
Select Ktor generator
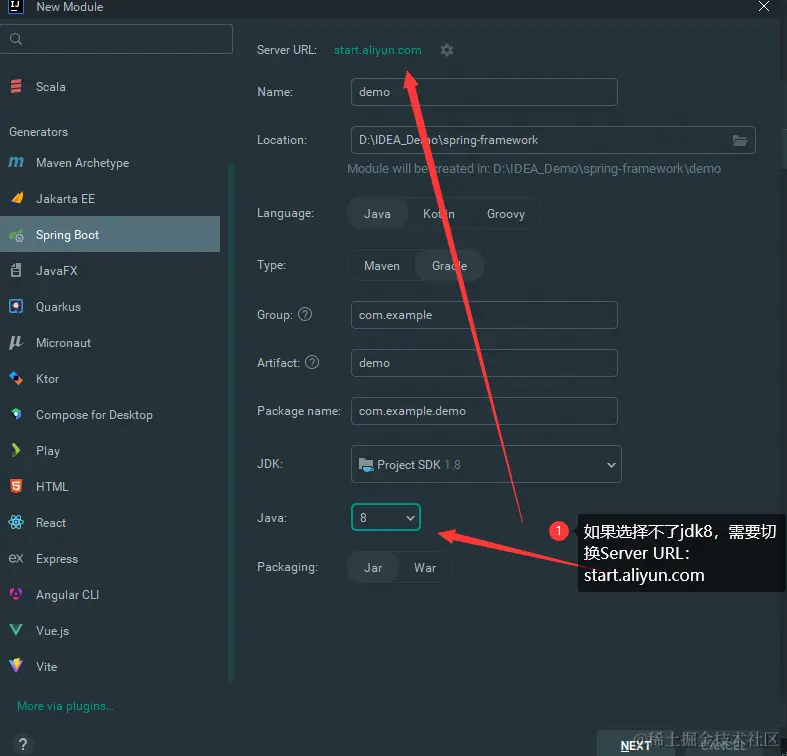coord(110,379)
